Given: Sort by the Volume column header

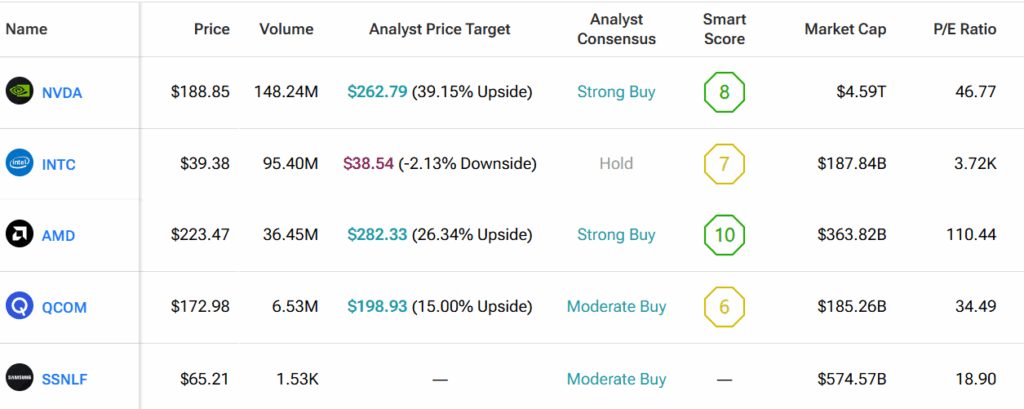Looking at the screenshot, I should coord(286,29).
